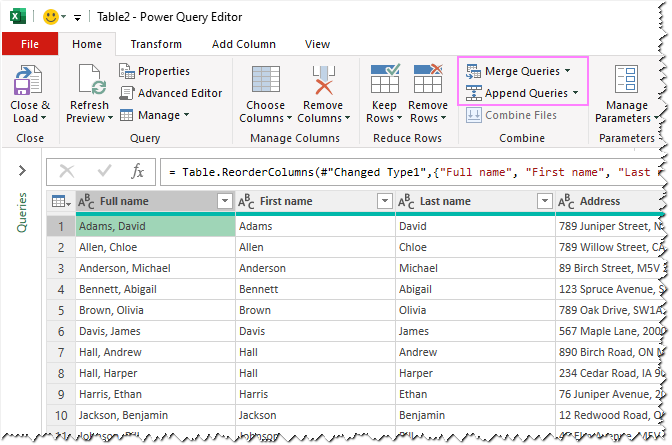Switch to the Transform tab
The width and height of the screenshot is (672, 445).
point(156,44)
